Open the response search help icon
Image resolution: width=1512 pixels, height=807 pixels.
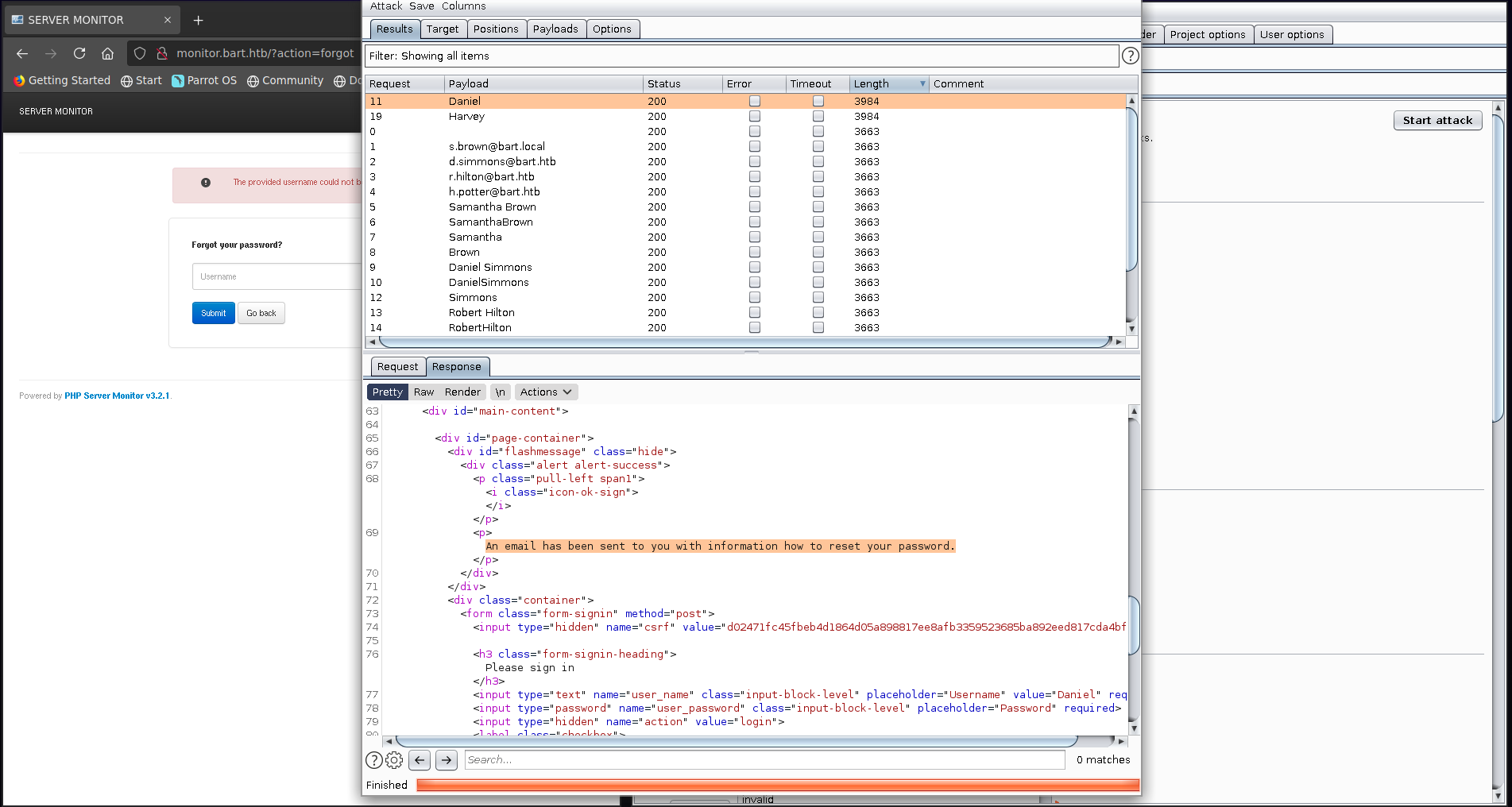374,760
